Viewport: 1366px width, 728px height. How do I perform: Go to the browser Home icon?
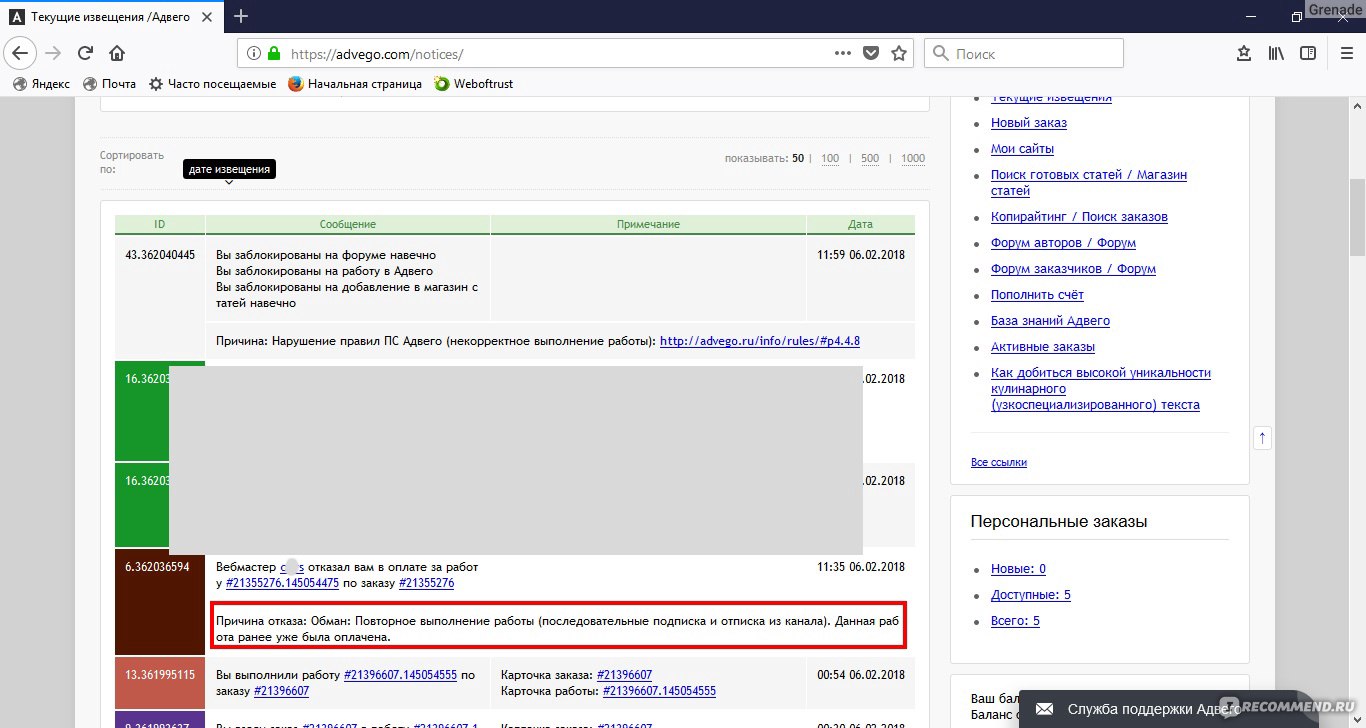tap(117, 53)
